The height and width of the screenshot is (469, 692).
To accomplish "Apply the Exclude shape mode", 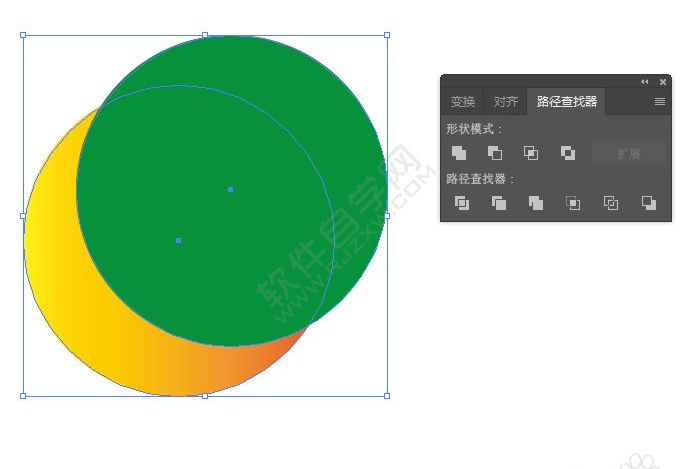I will point(568,153).
